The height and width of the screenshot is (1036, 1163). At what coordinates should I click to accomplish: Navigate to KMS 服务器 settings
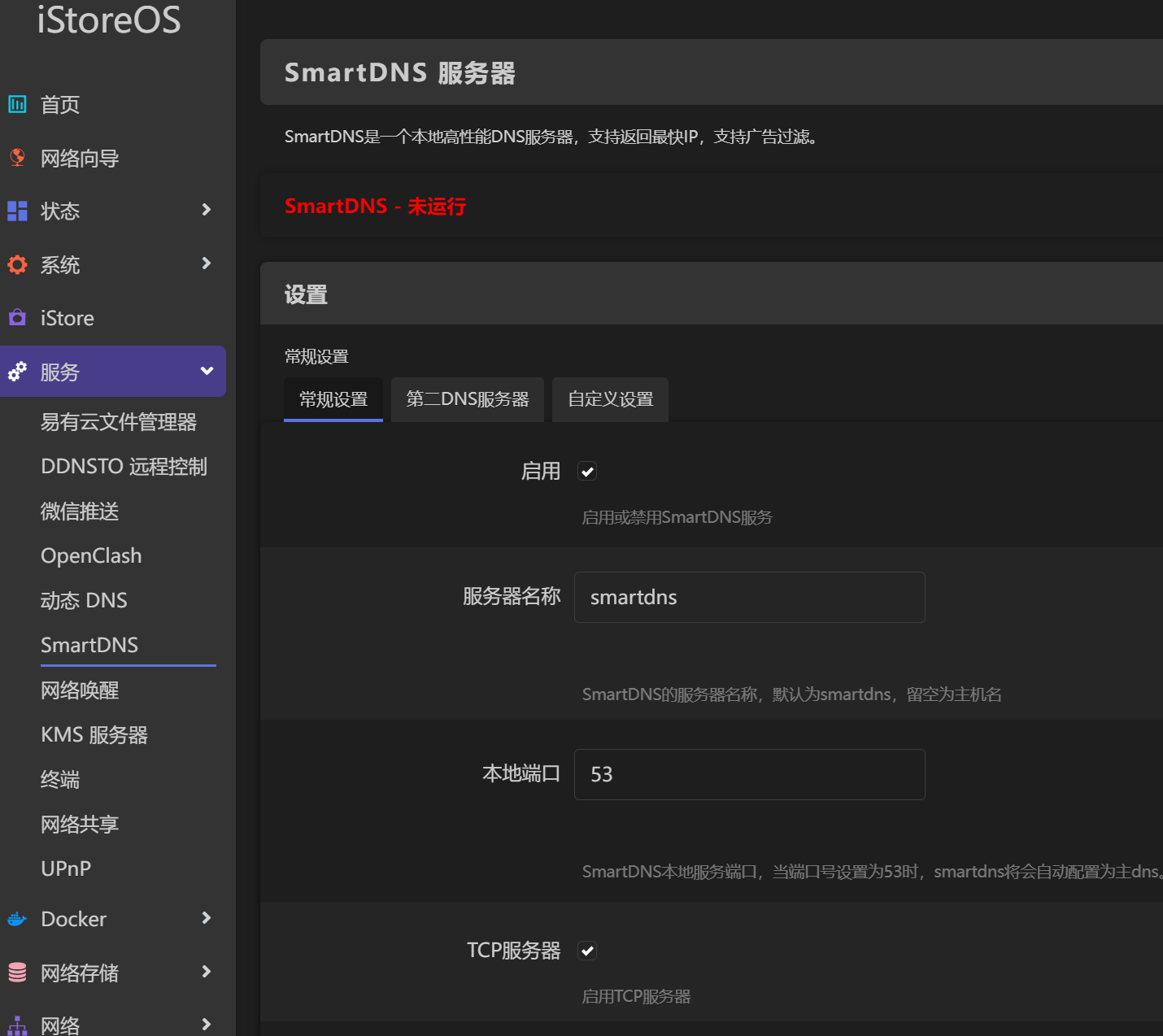tap(94, 734)
